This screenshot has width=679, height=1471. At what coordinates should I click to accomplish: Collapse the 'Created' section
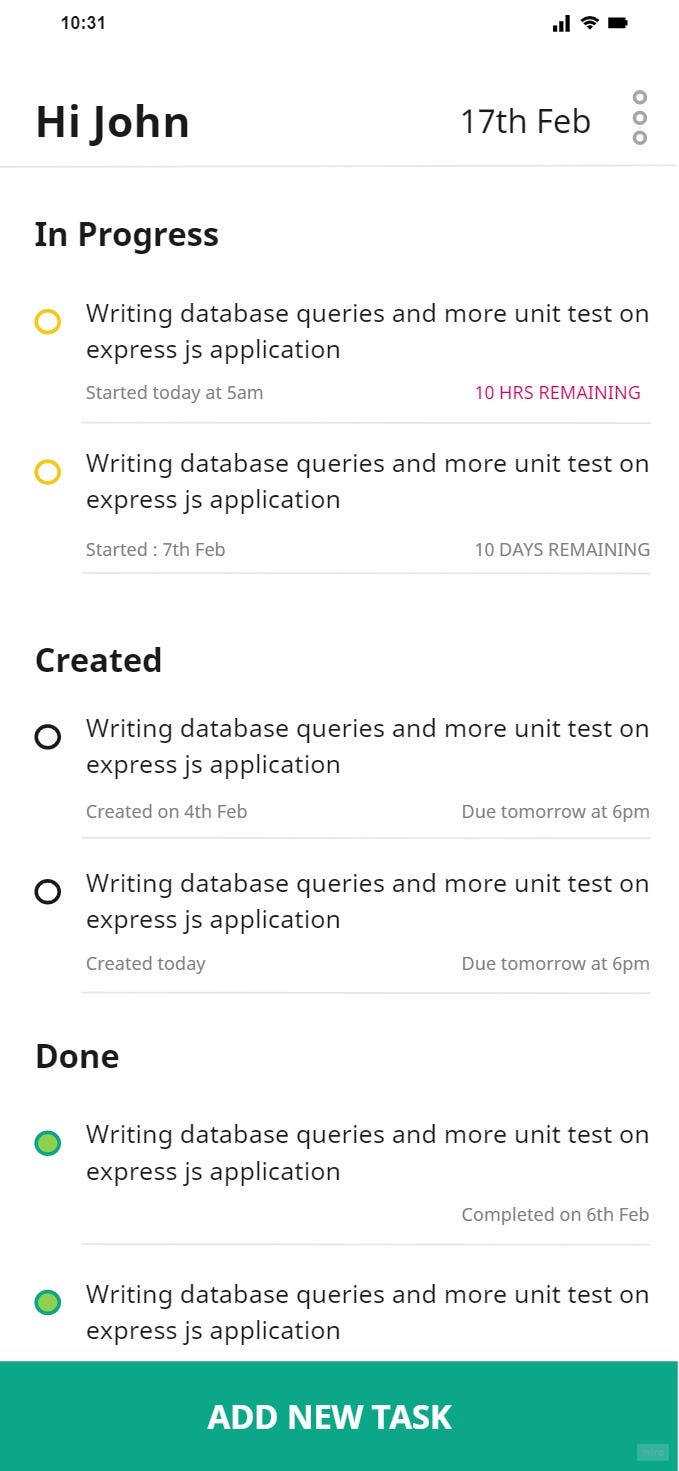98,660
